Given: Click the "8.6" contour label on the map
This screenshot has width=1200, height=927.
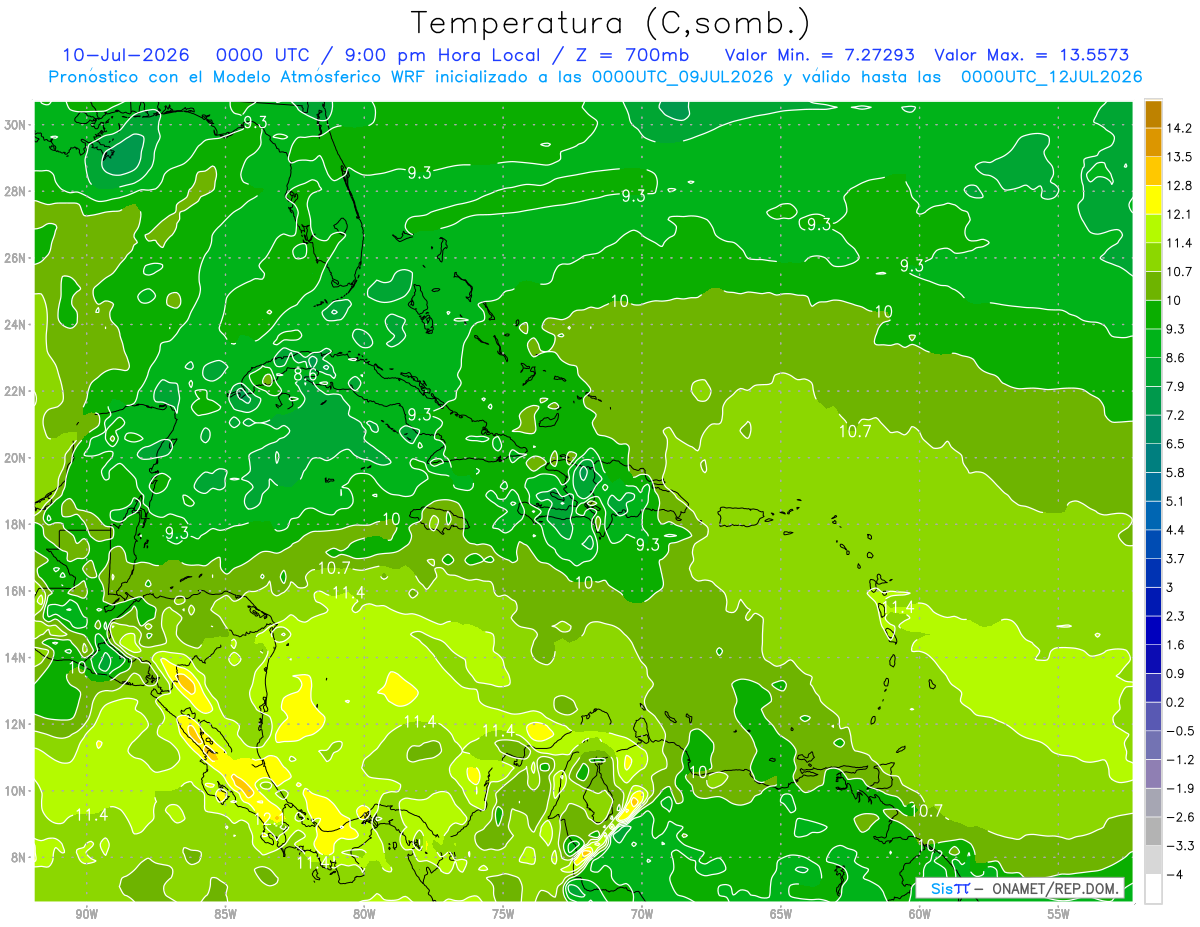Looking at the screenshot, I should [x=306, y=374].
